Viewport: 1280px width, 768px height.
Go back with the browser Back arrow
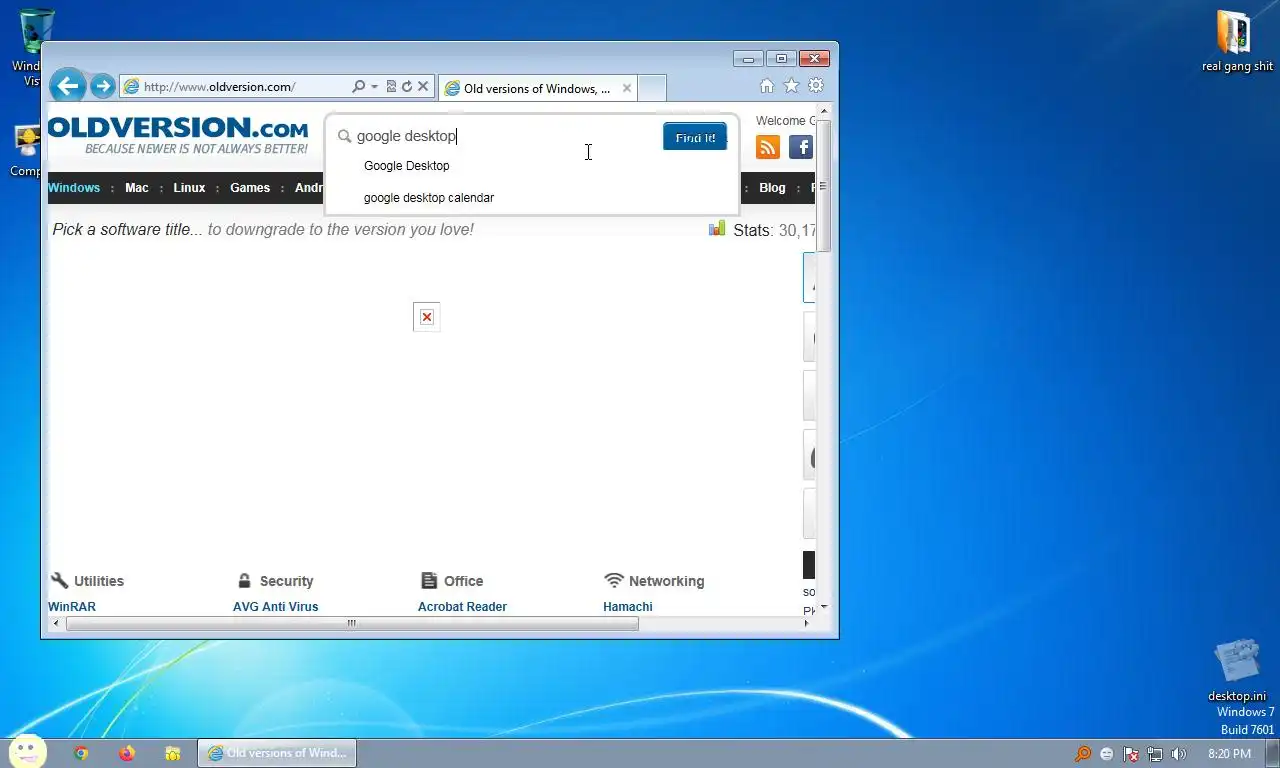[x=68, y=86]
